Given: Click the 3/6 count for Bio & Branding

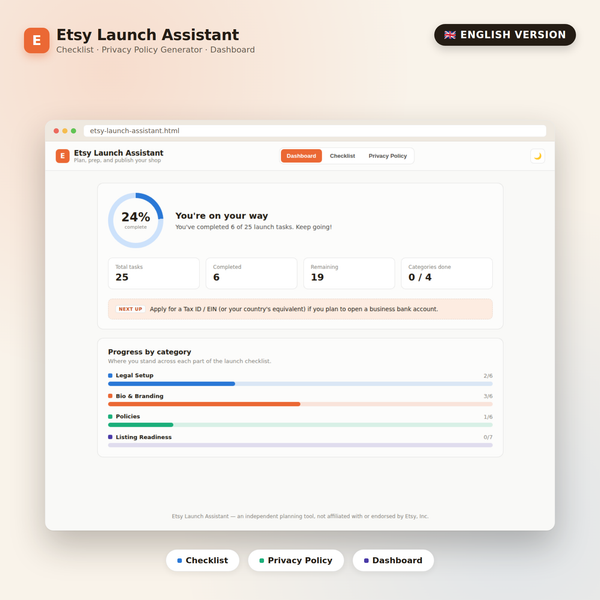Looking at the screenshot, I should (488, 396).
